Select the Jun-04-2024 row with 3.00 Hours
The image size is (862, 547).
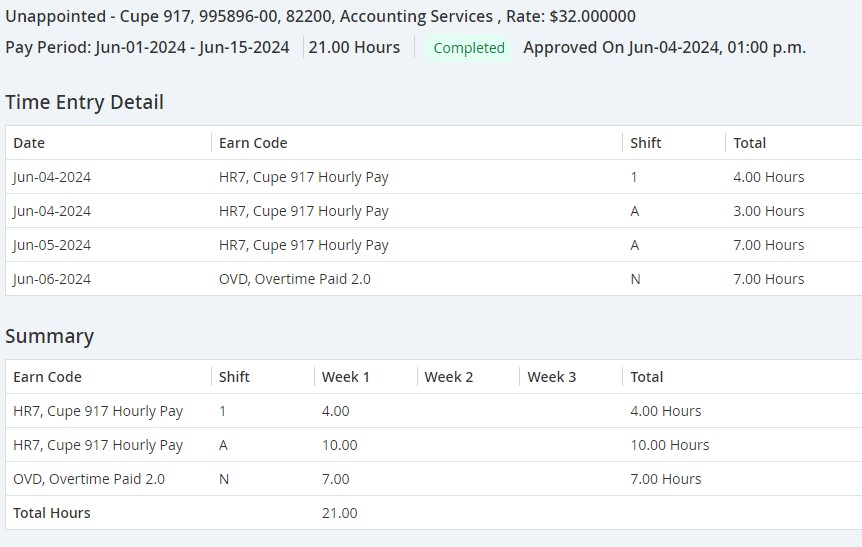(x=434, y=211)
